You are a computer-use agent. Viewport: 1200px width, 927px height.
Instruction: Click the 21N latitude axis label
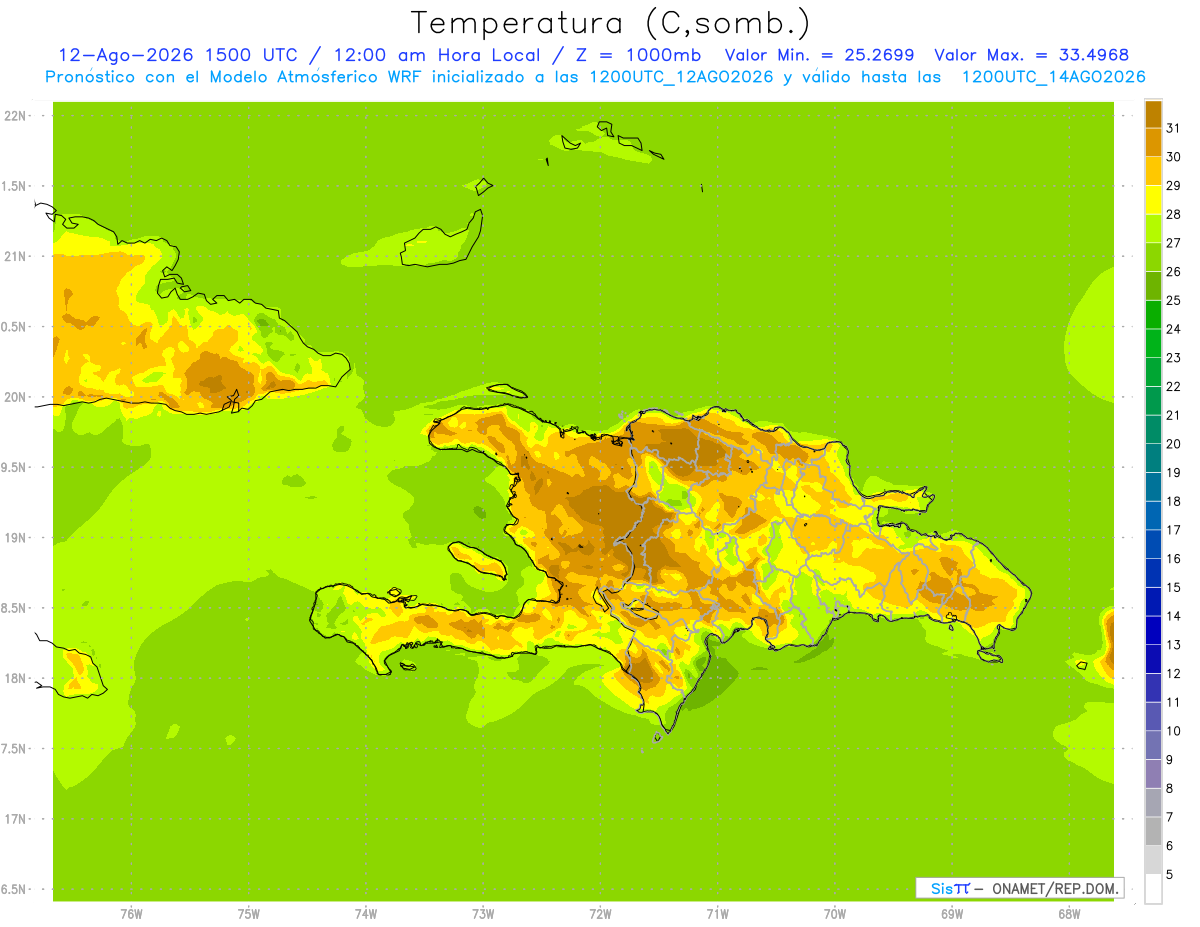15,257
